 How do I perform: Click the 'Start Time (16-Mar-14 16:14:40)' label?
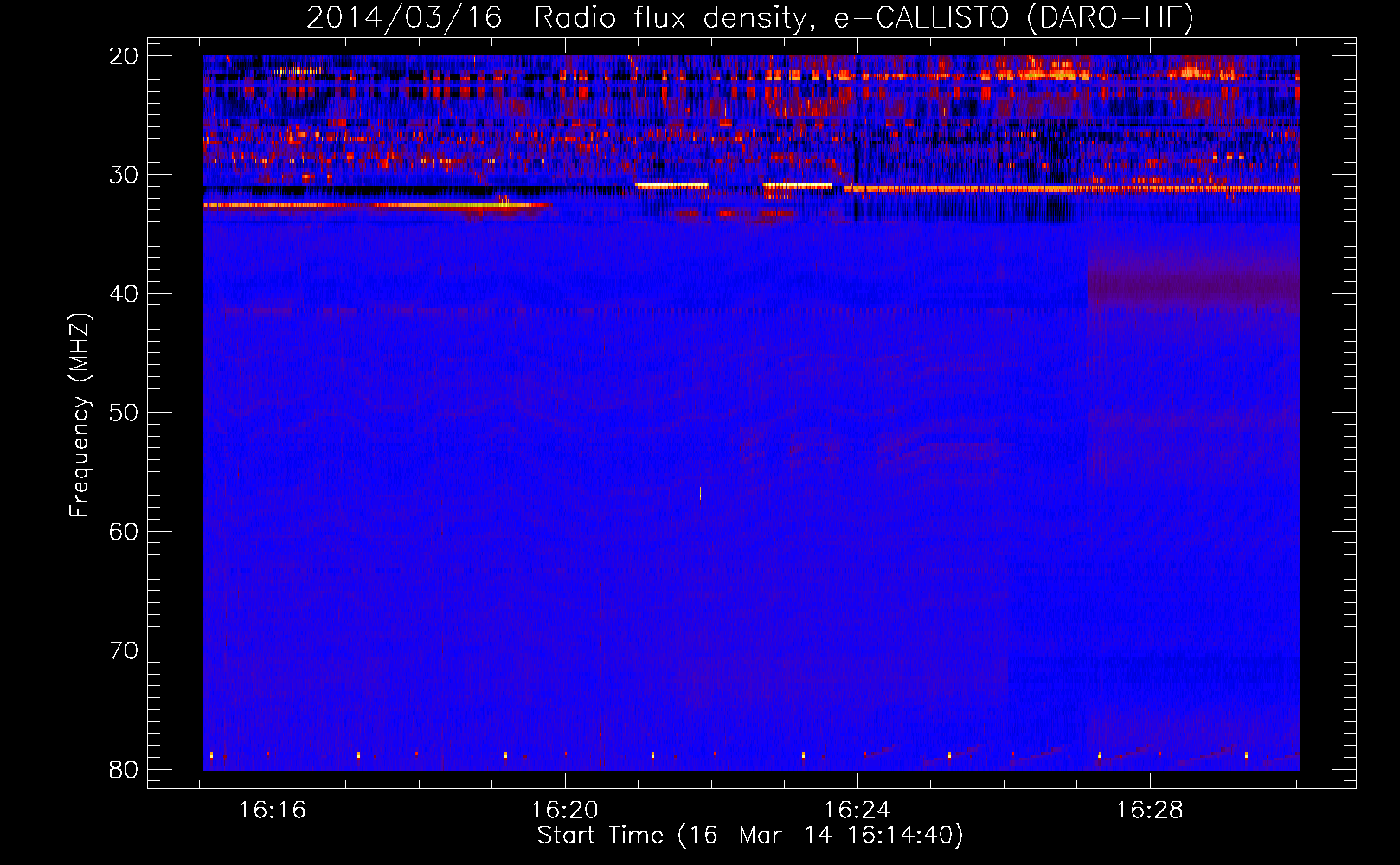click(750, 836)
